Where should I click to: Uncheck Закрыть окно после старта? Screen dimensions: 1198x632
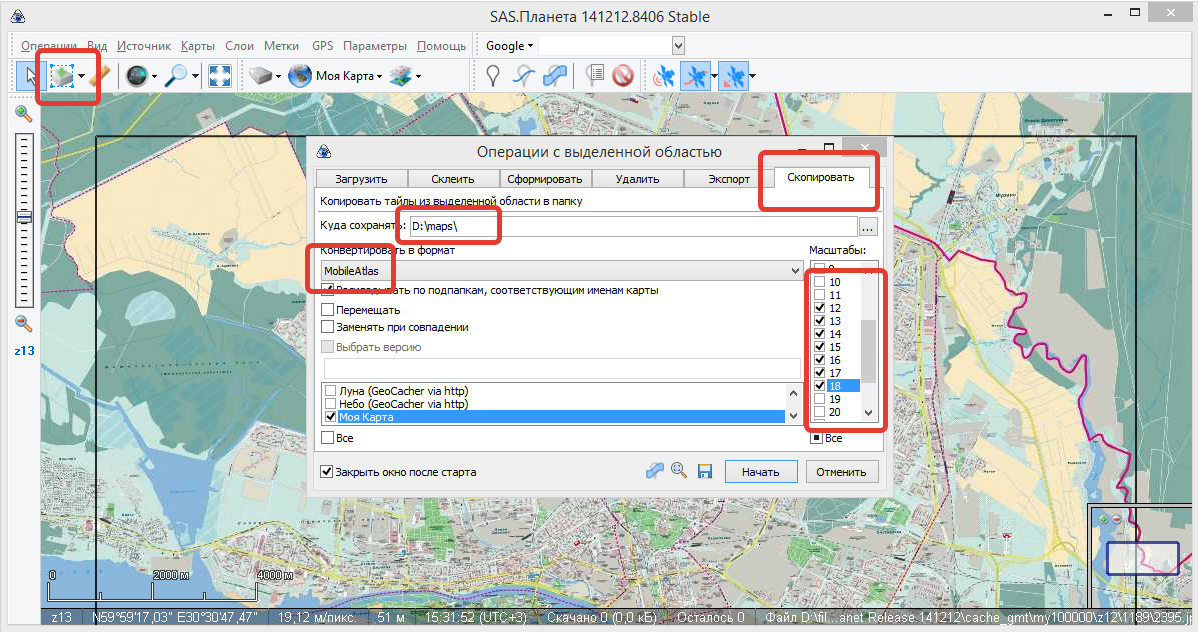tap(327, 472)
